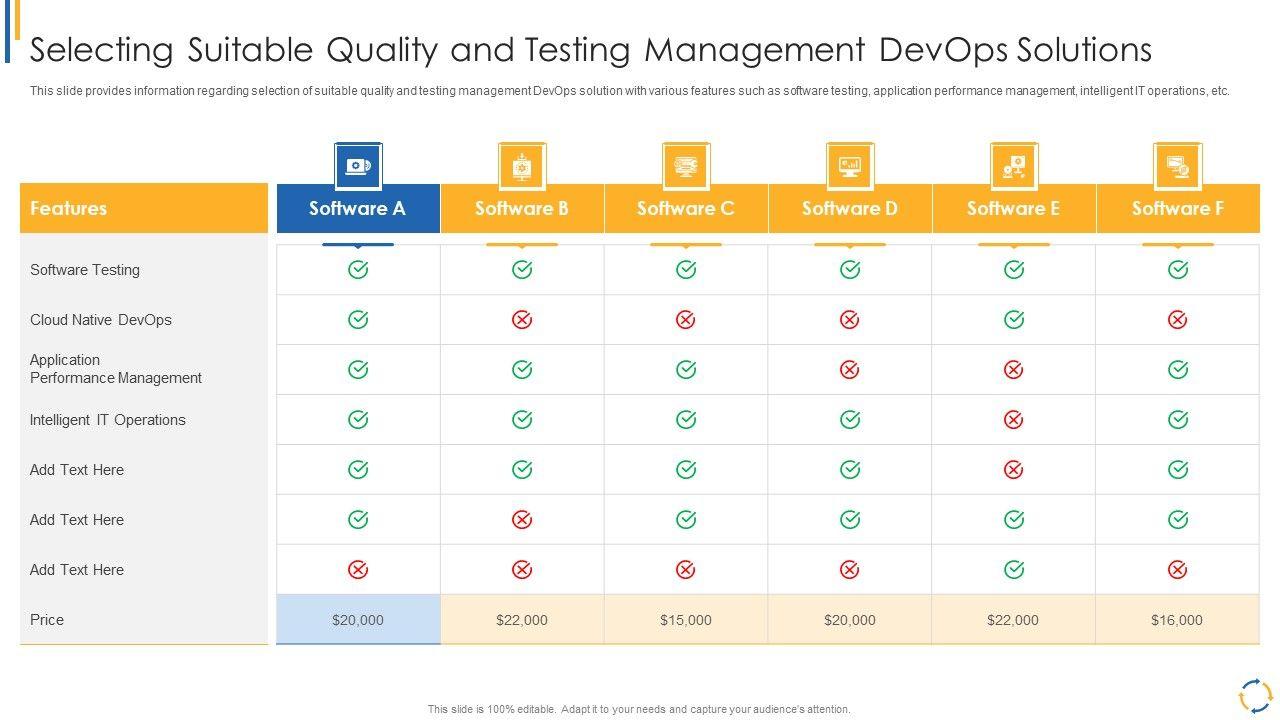The height and width of the screenshot is (720, 1280).
Task: Click the Application Performance Management row label
Action: [116, 369]
